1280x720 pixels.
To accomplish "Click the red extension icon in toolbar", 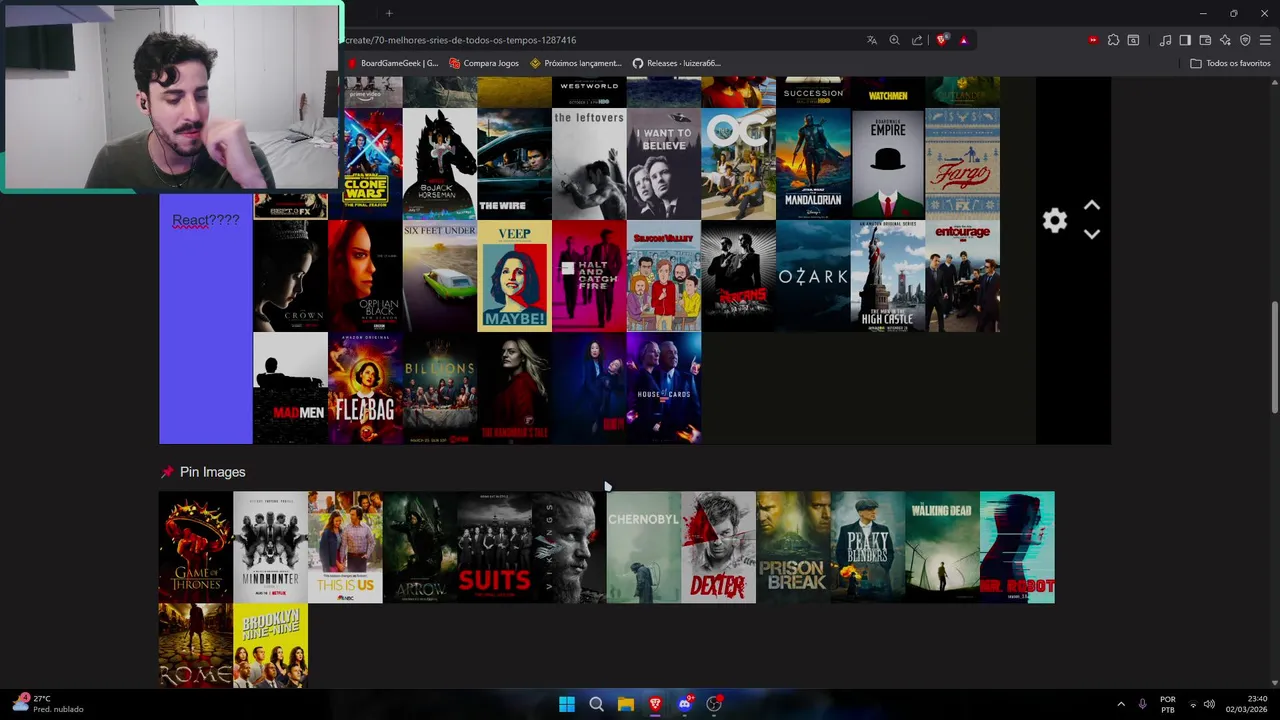I will click(1093, 40).
